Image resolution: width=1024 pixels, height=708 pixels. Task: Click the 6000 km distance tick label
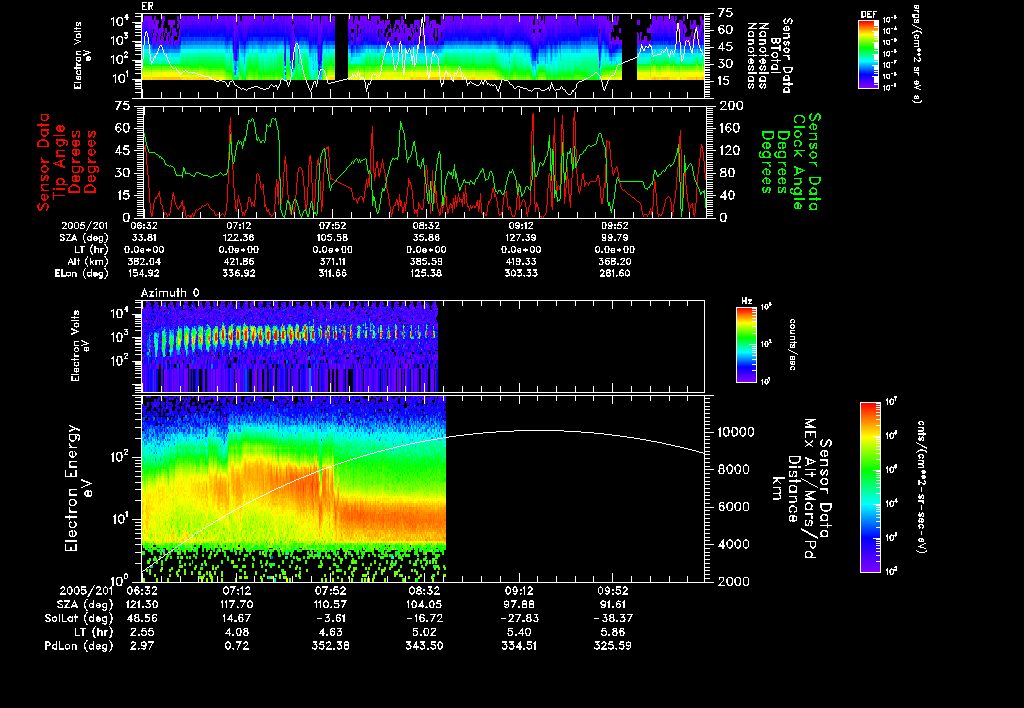(733, 507)
